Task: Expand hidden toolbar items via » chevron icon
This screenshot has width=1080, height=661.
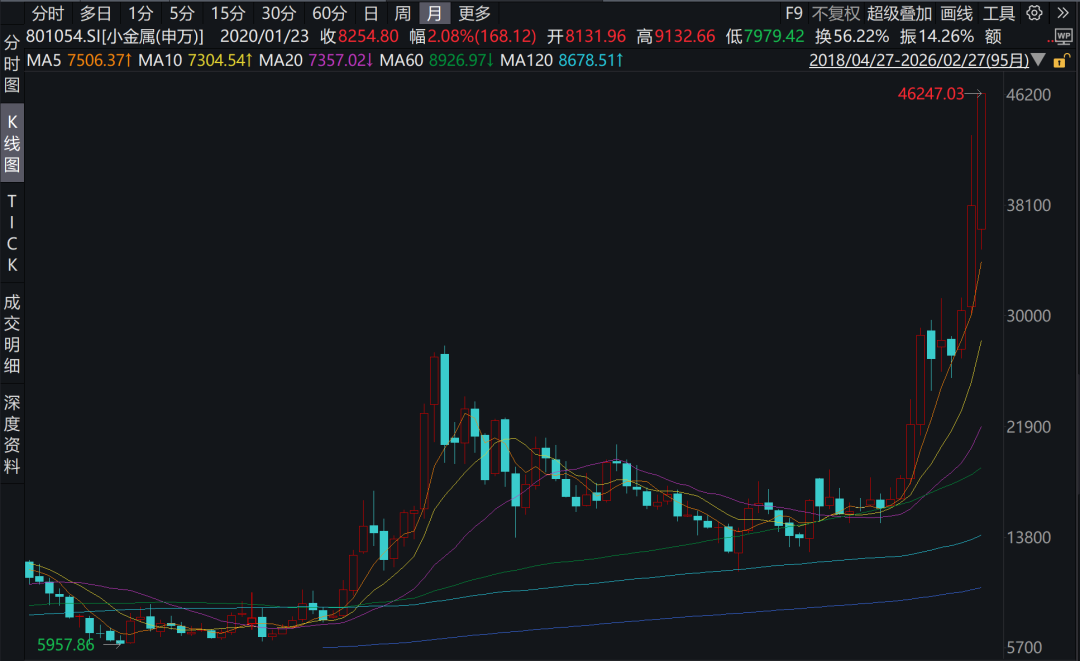Action: (1064, 13)
